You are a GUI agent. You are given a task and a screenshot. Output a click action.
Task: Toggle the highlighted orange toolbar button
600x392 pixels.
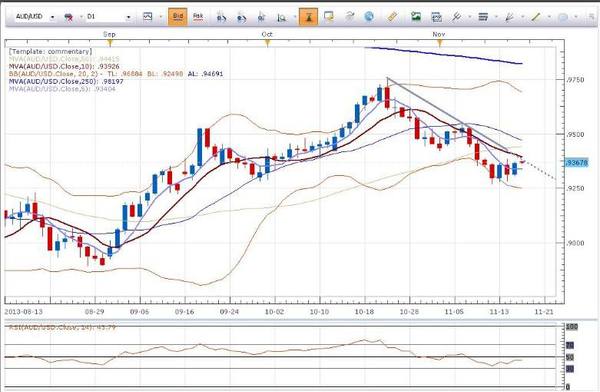click(308, 16)
